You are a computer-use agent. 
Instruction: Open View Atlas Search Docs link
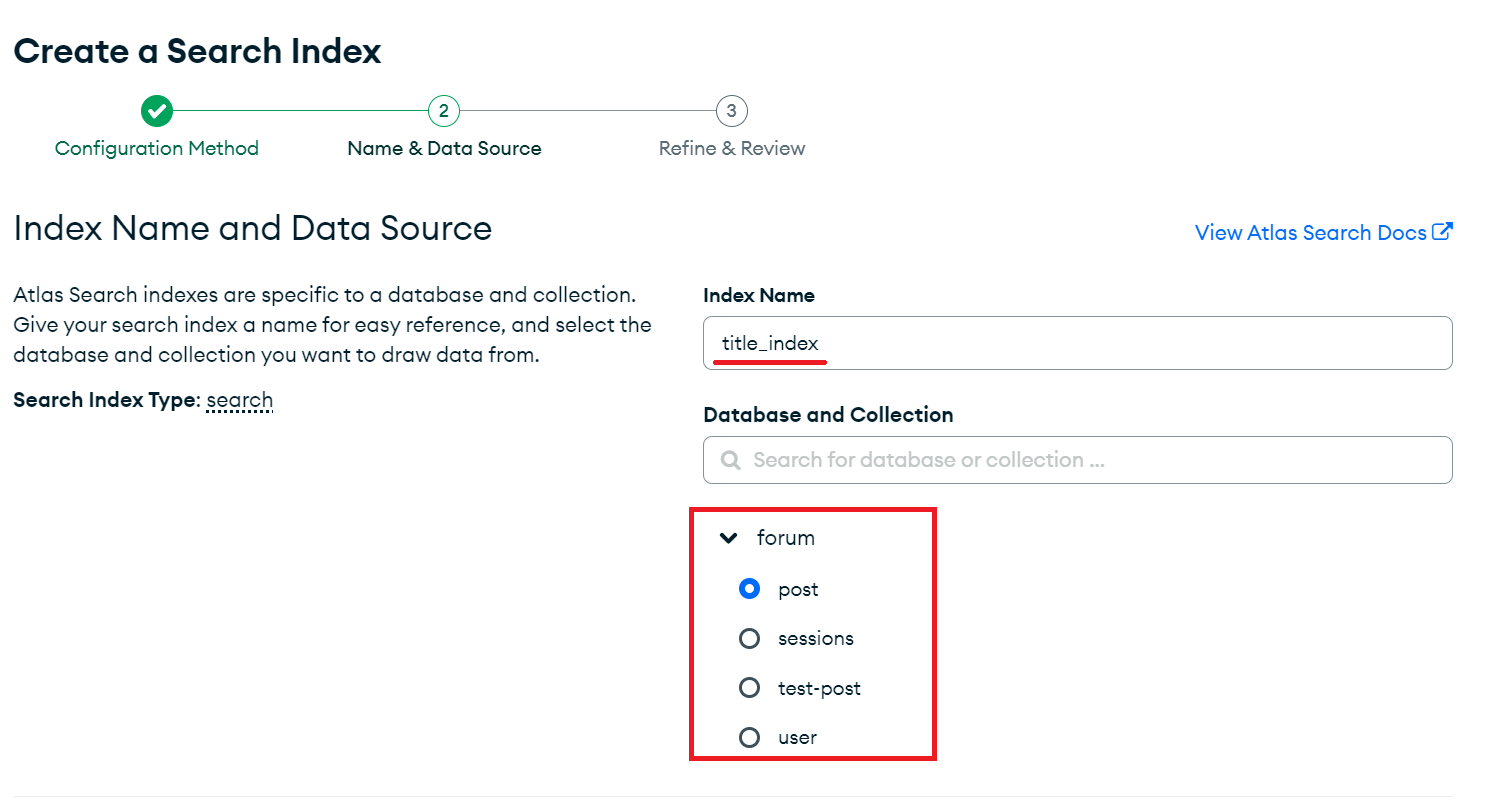pyautogui.click(x=1310, y=233)
